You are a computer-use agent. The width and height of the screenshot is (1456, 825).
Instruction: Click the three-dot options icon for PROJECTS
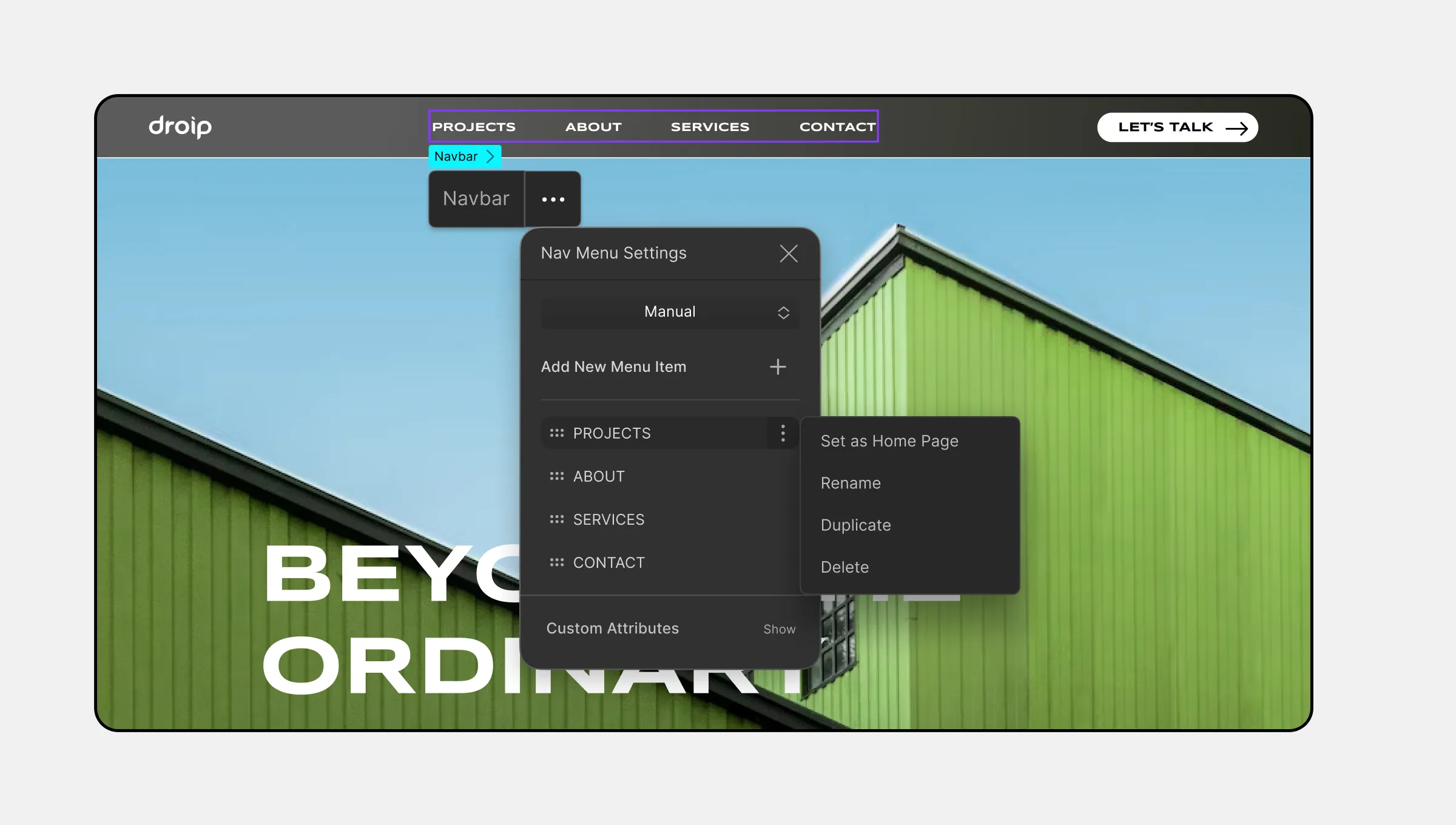pyautogui.click(x=782, y=433)
